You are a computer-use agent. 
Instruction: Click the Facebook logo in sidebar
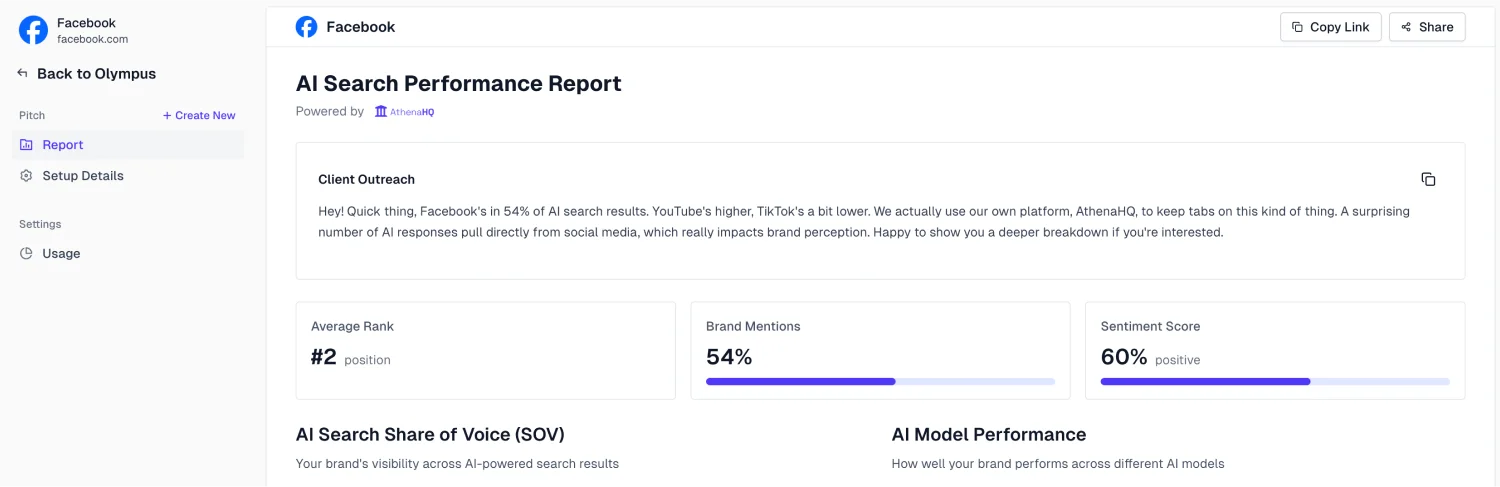33,30
